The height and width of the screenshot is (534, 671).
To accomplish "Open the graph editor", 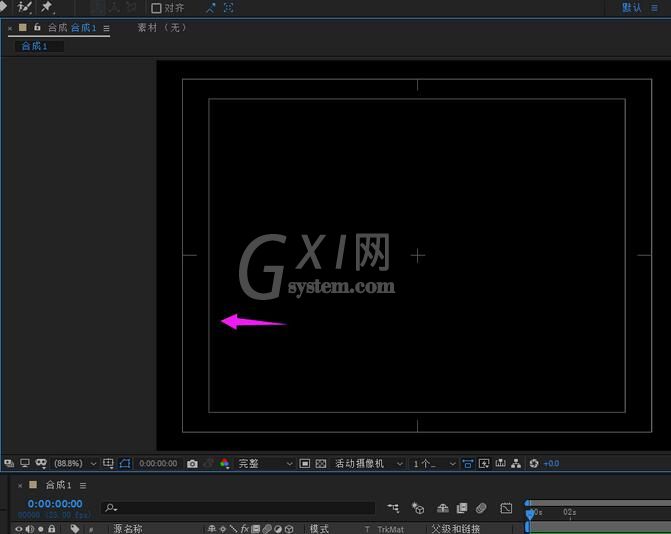I will coord(506,508).
